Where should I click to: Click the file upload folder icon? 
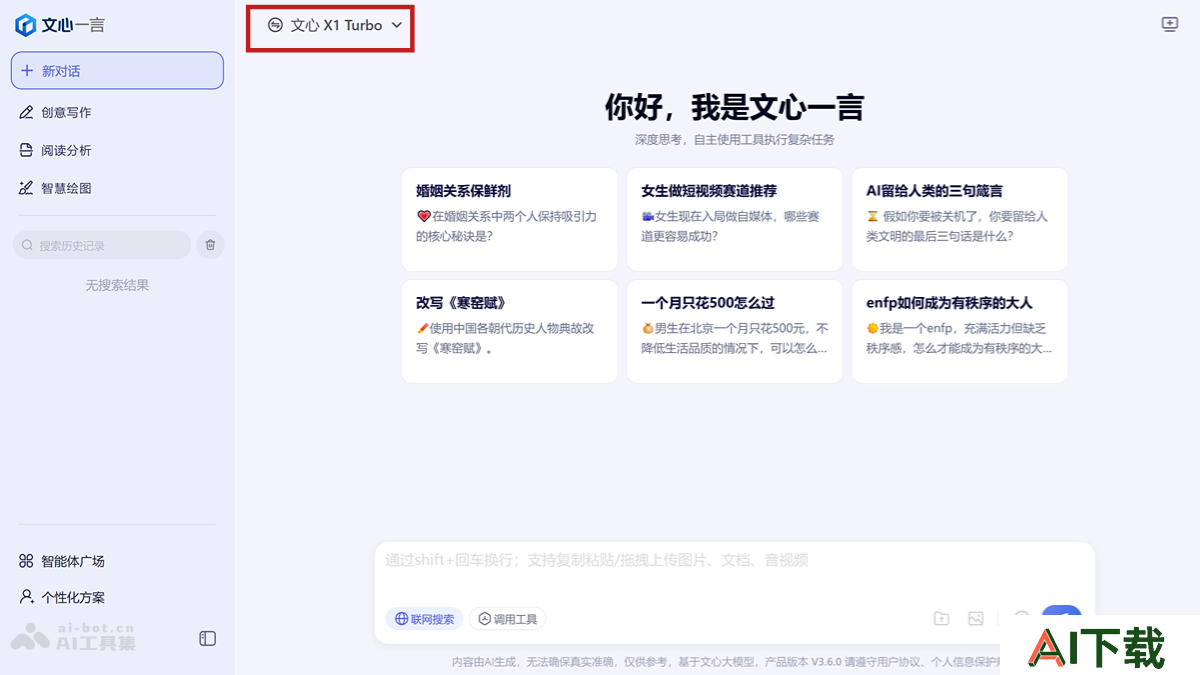pos(941,619)
